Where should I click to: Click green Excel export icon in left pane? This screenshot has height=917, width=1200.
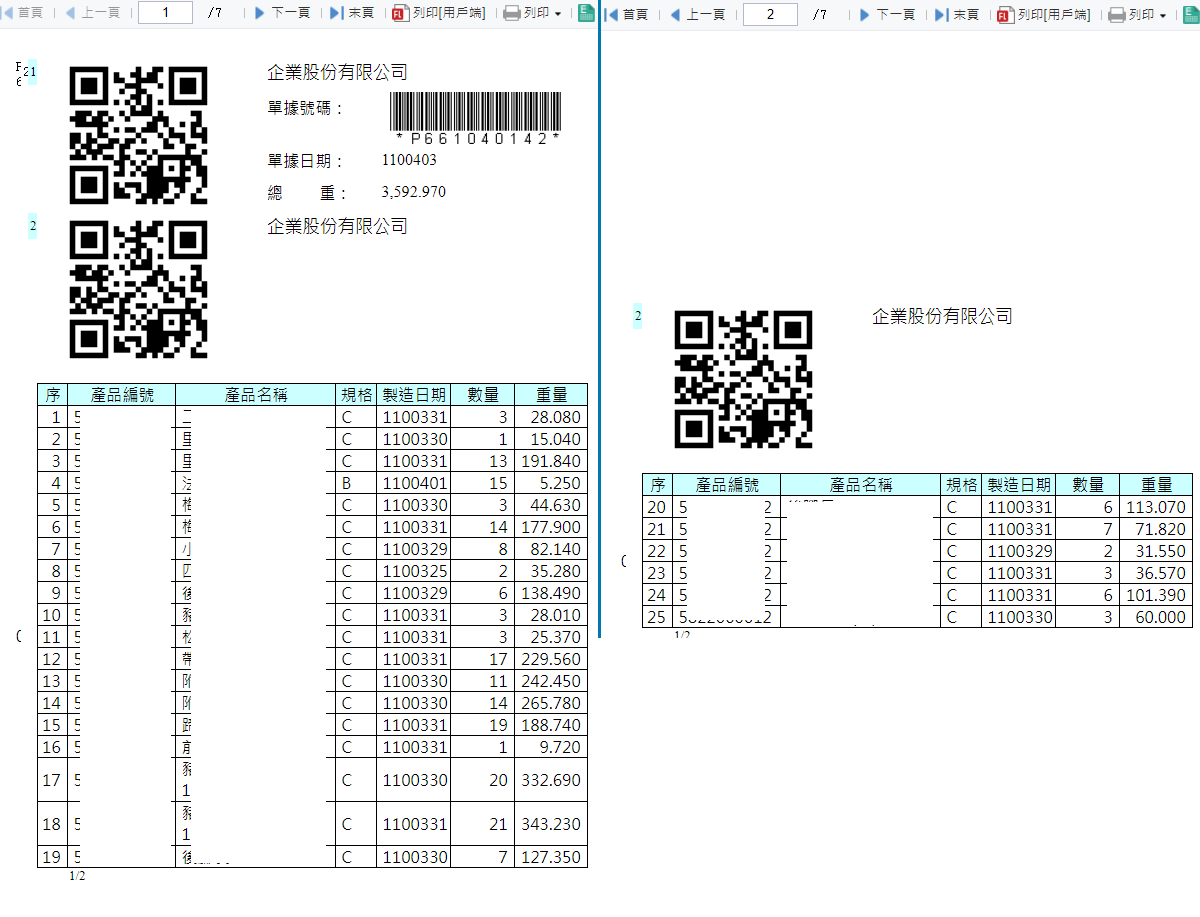[587, 14]
